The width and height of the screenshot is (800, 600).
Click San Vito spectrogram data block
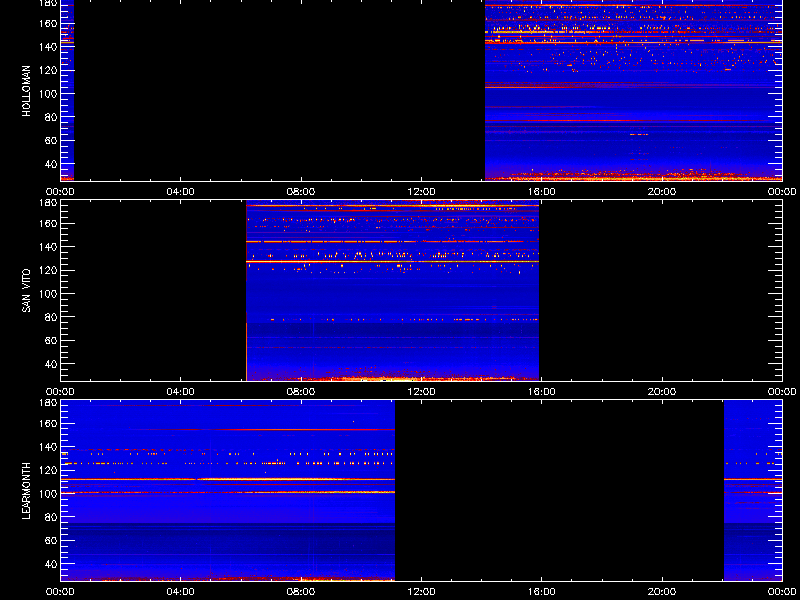point(392,291)
